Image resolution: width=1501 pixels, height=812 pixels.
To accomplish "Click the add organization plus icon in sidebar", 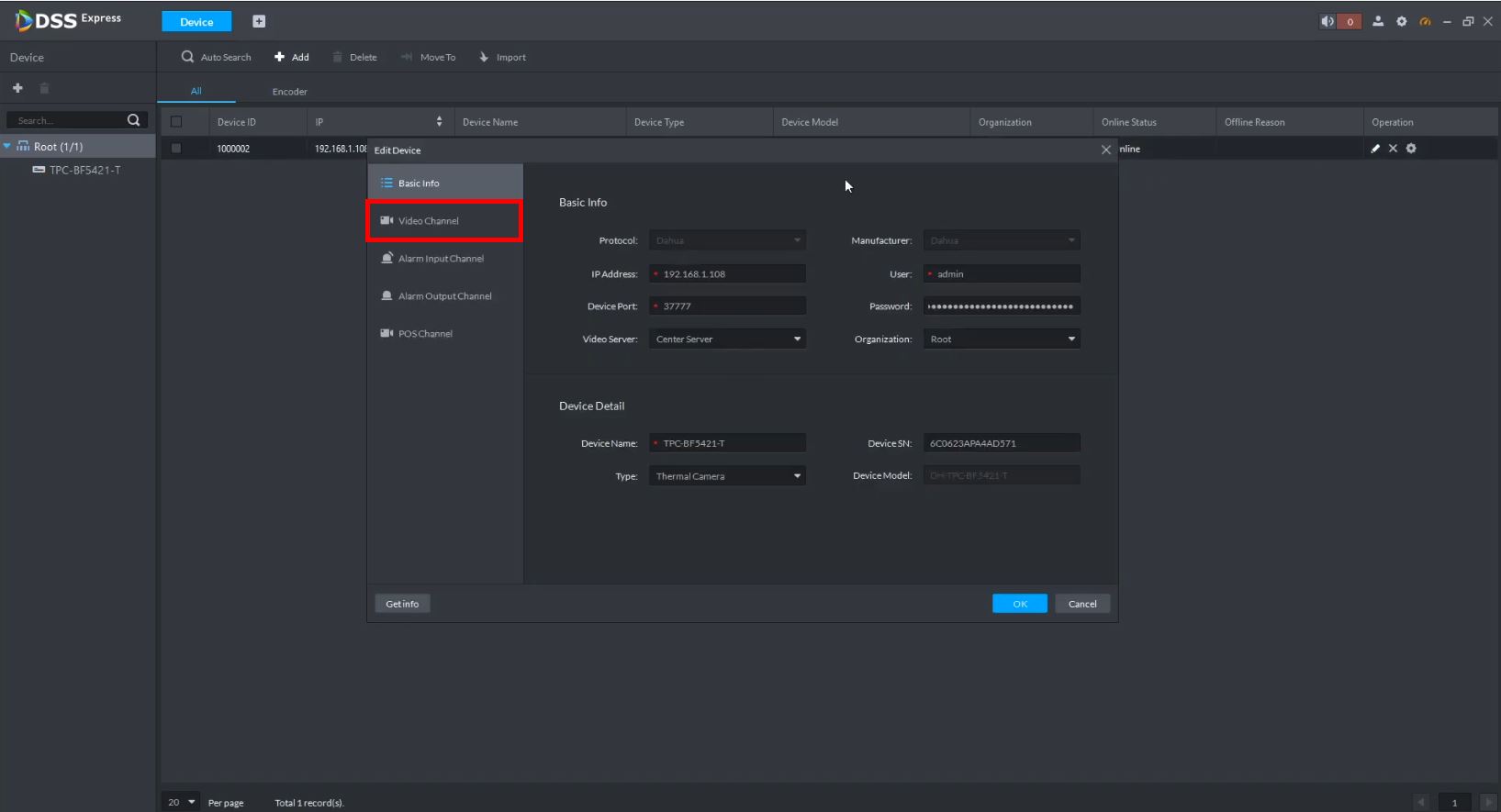I will [x=17, y=88].
